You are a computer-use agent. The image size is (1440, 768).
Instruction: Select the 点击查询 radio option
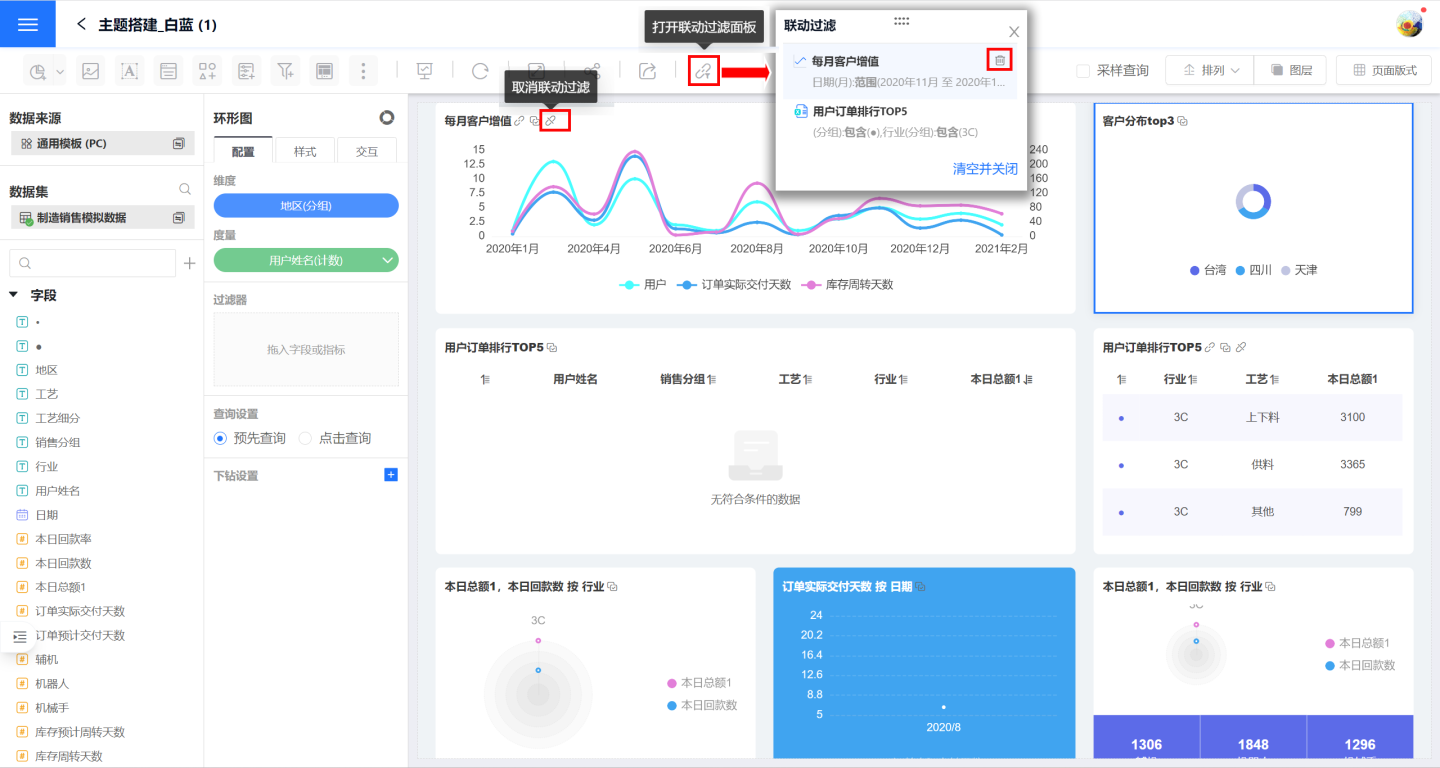pyautogui.click(x=306, y=438)
